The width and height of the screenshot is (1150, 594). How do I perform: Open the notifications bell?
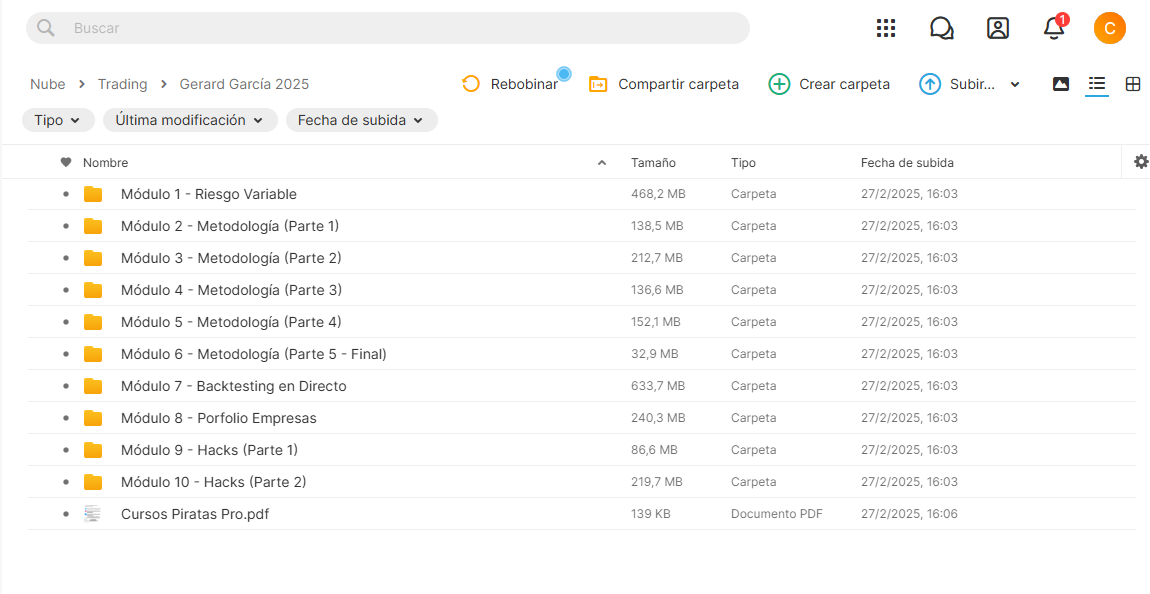[1054, 28]
